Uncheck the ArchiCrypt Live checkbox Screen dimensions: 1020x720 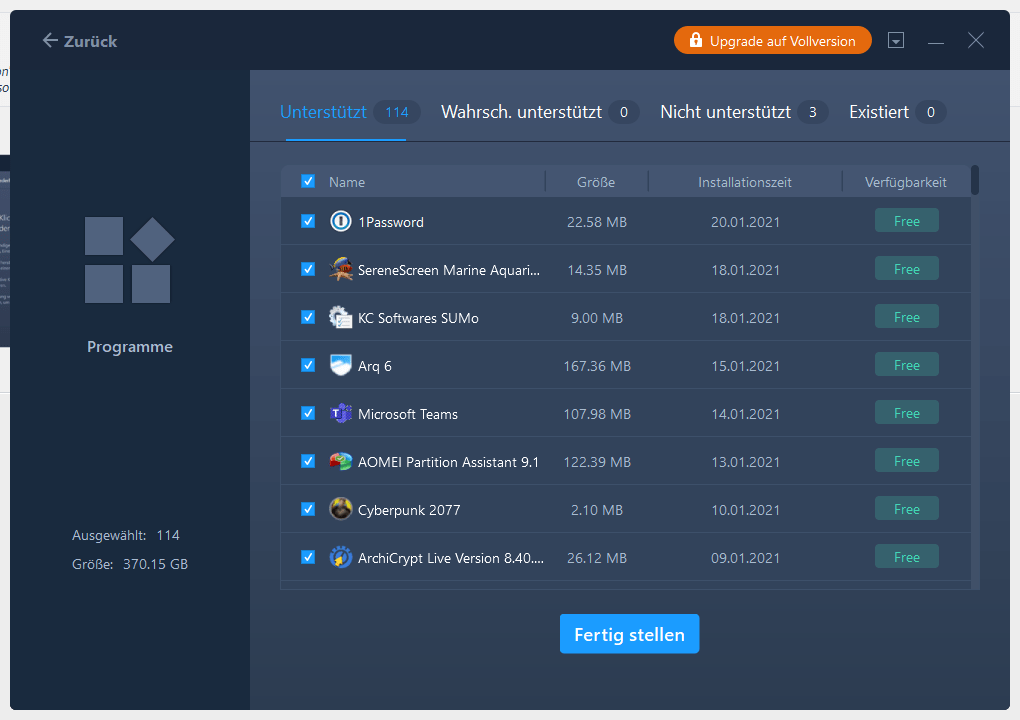tap(308, 557)
